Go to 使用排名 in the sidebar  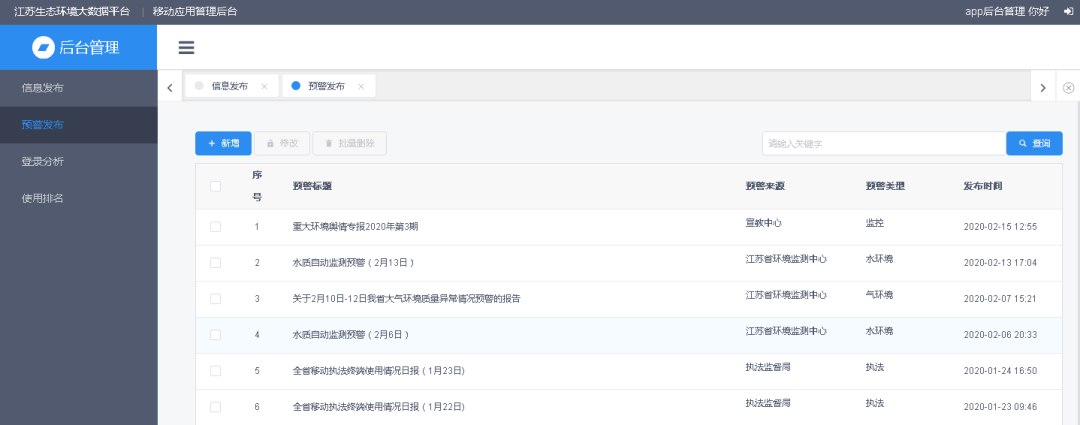pos(43,198)
